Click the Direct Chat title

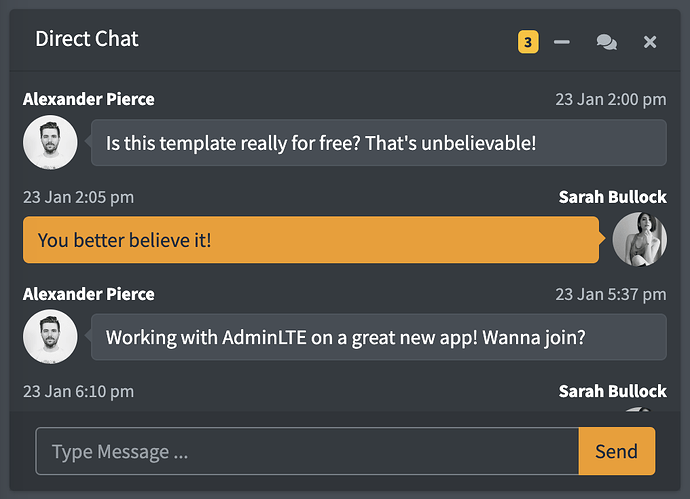(87, 39)
